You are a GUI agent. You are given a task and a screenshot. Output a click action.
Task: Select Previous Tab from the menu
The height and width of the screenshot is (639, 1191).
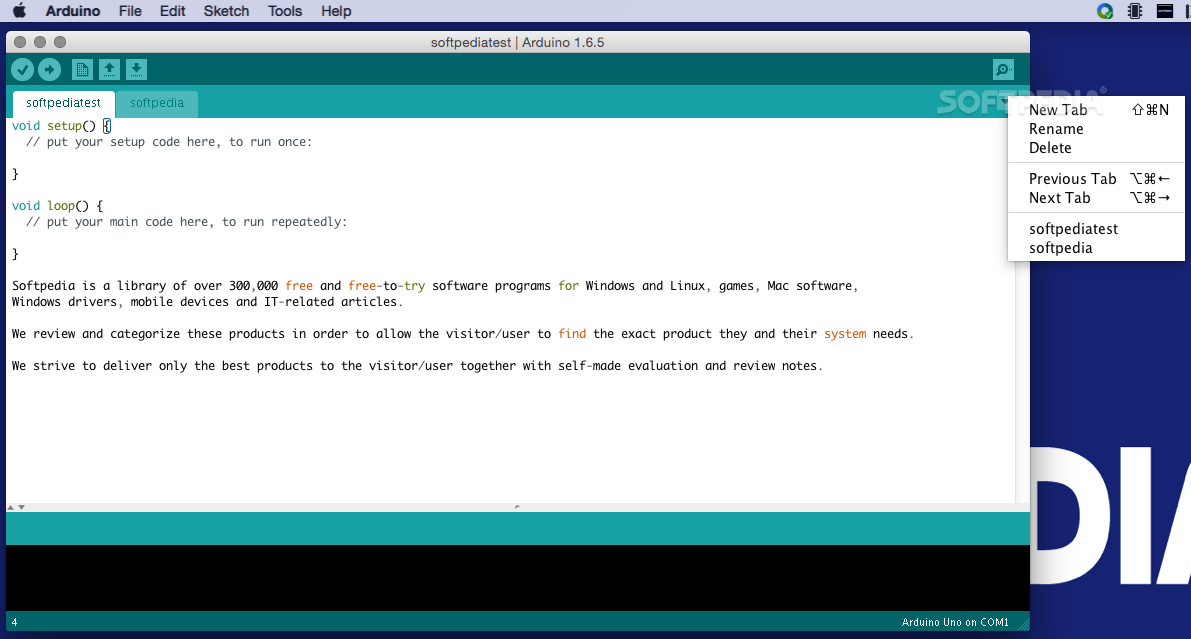click(1072, 178)
